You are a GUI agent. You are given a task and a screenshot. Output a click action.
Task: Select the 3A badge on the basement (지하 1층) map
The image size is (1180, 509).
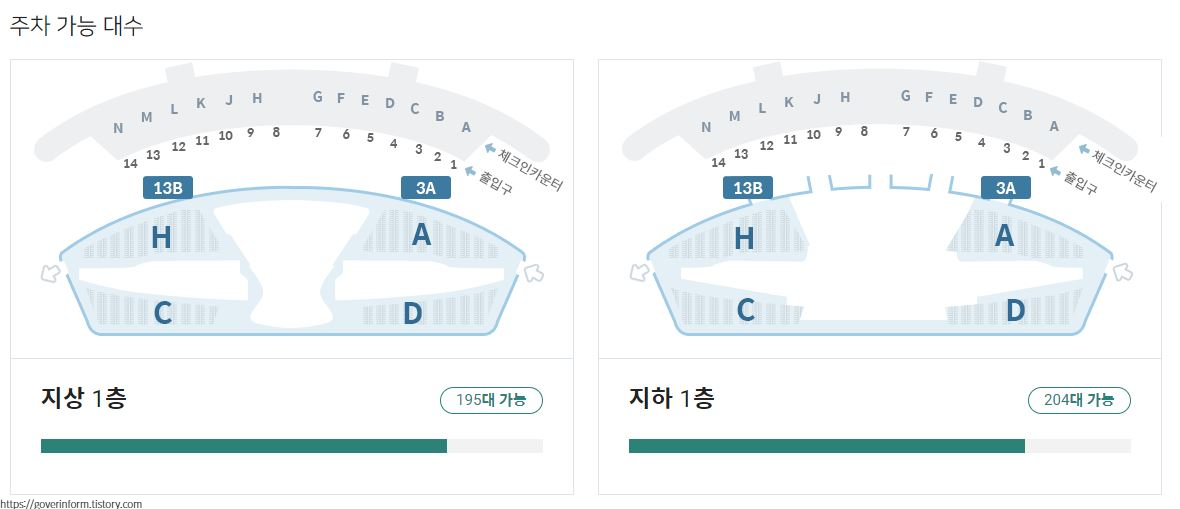(1006, 187)
